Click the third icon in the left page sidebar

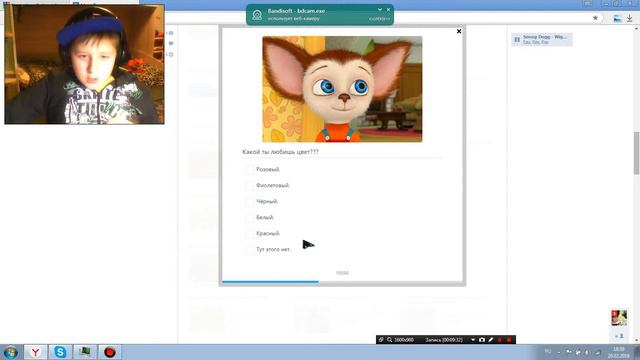(171, 54)
